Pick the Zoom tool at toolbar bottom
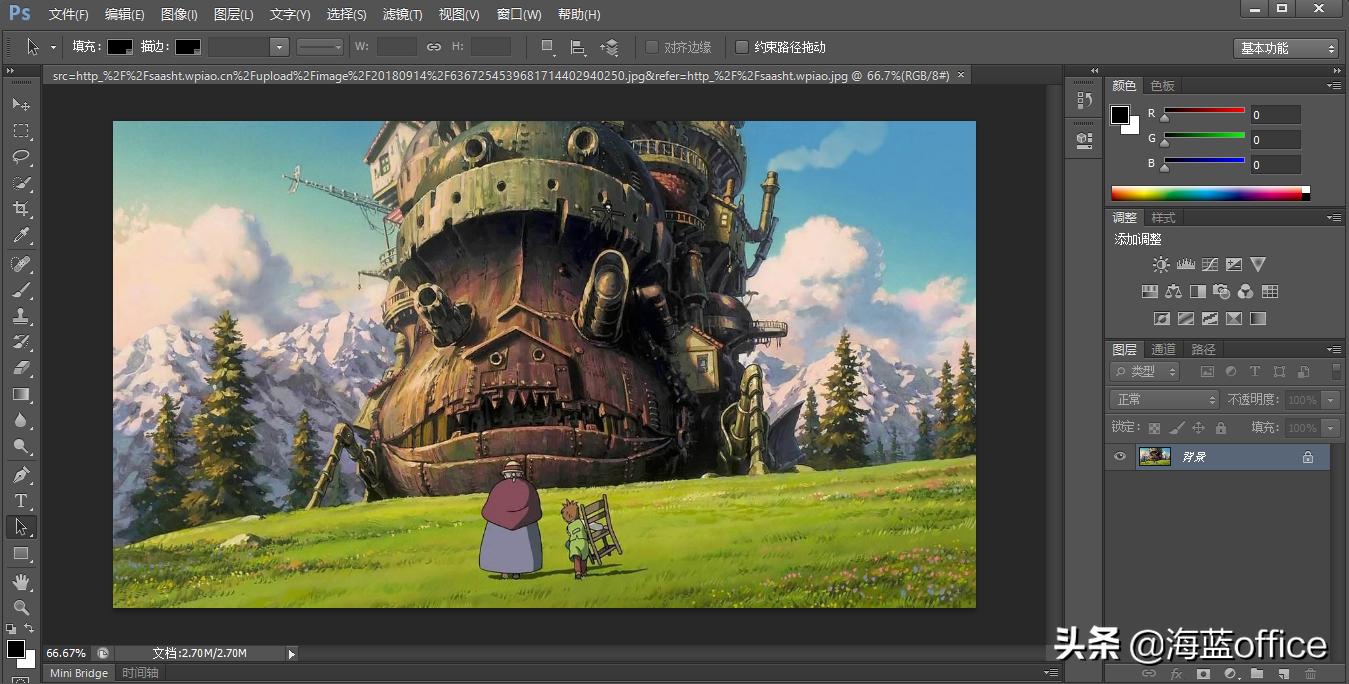1349x684 pixels. pyautogui.click(x=22, y=605)
